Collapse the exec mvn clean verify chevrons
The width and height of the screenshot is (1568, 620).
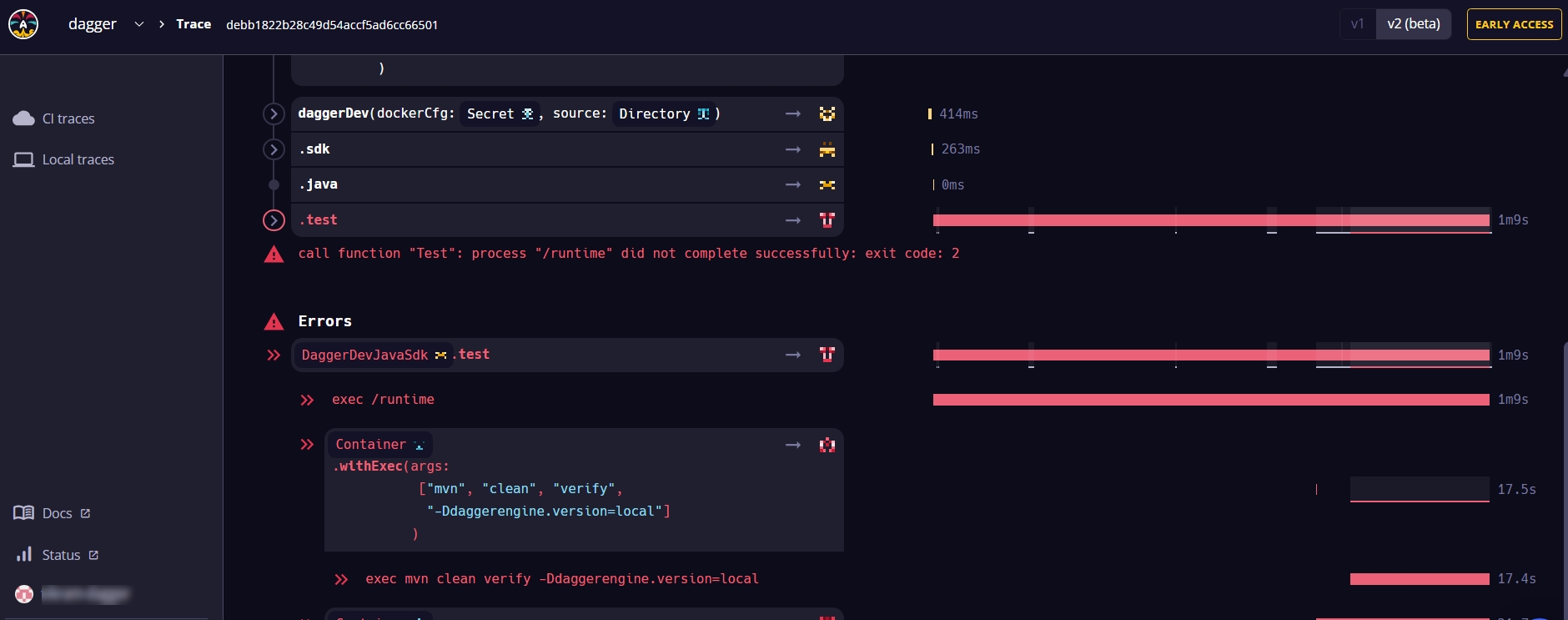click(341, 579)
